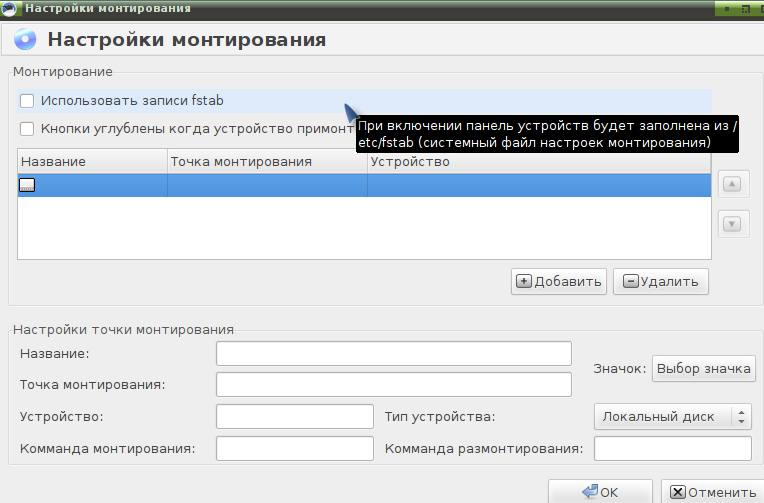764x503 pixels.
Task: Focus the Устройство input field
Action: (295, 417)
